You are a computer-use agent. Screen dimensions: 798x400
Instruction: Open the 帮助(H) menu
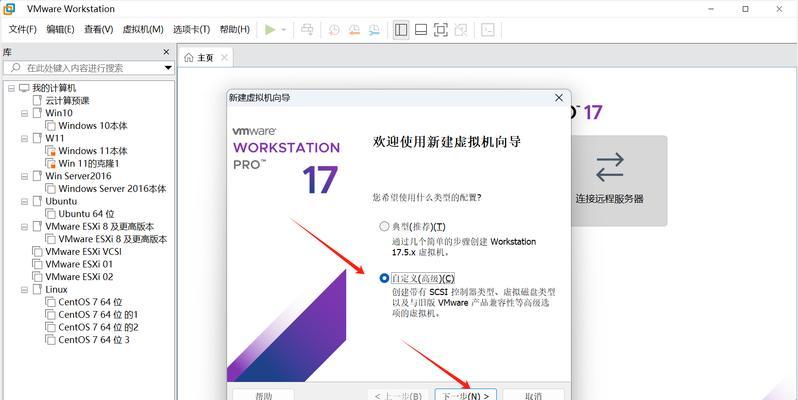(235, 30)
